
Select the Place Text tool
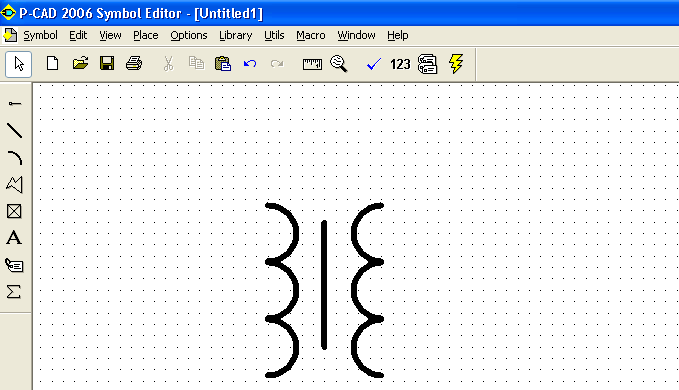point(14,238)
